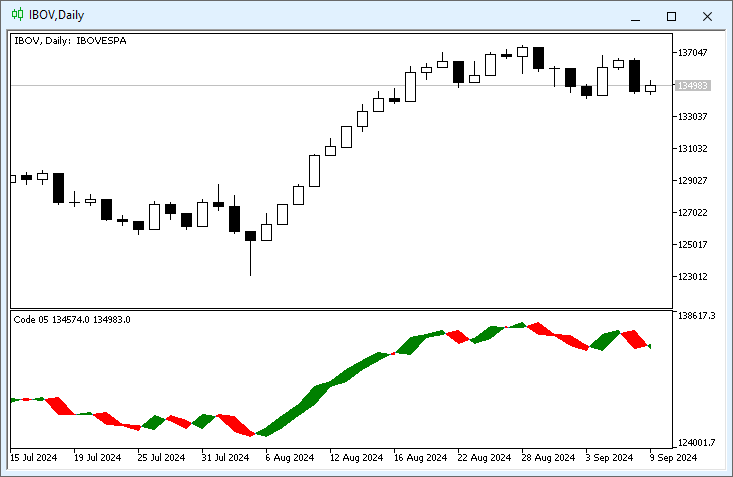Click the 28 Aug 2024 date label
This screenshot has height=477, width=733.
[x=548, y=457]
